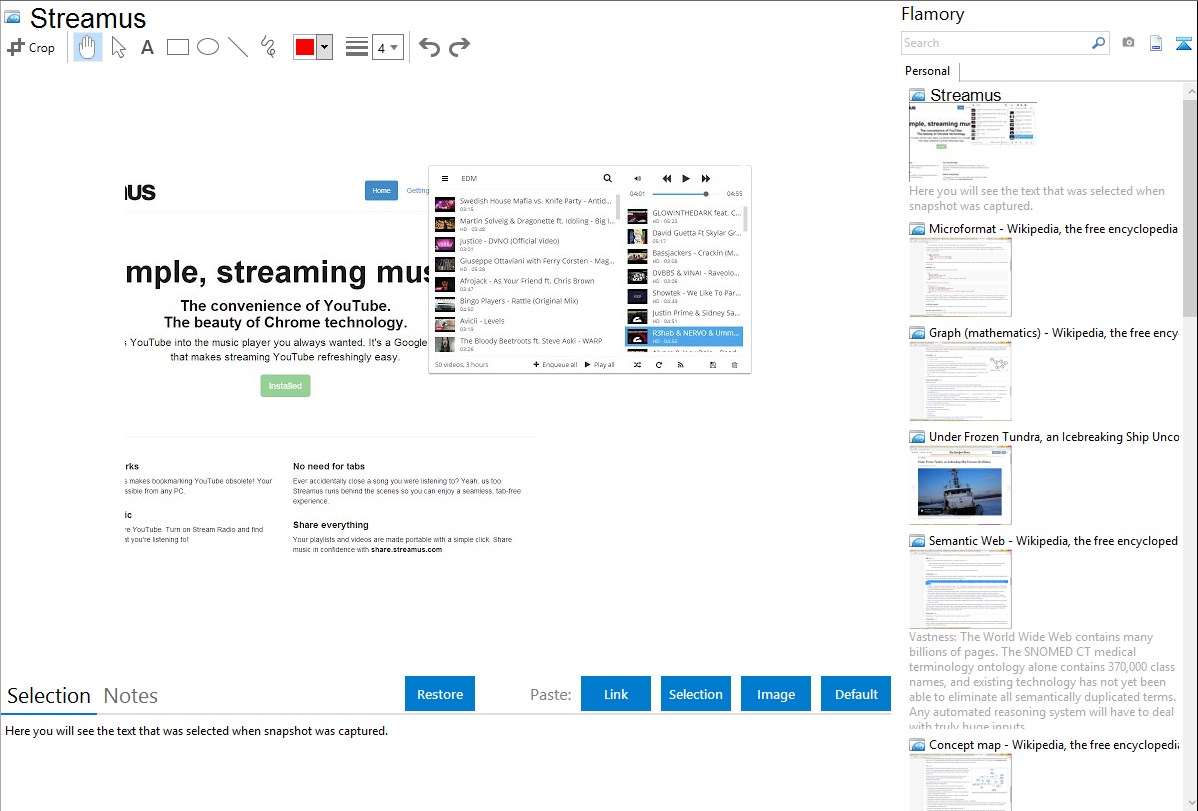Click the Flamory search field
The height and width of the screenshot is (811, 1198).
tap(995, 43)
